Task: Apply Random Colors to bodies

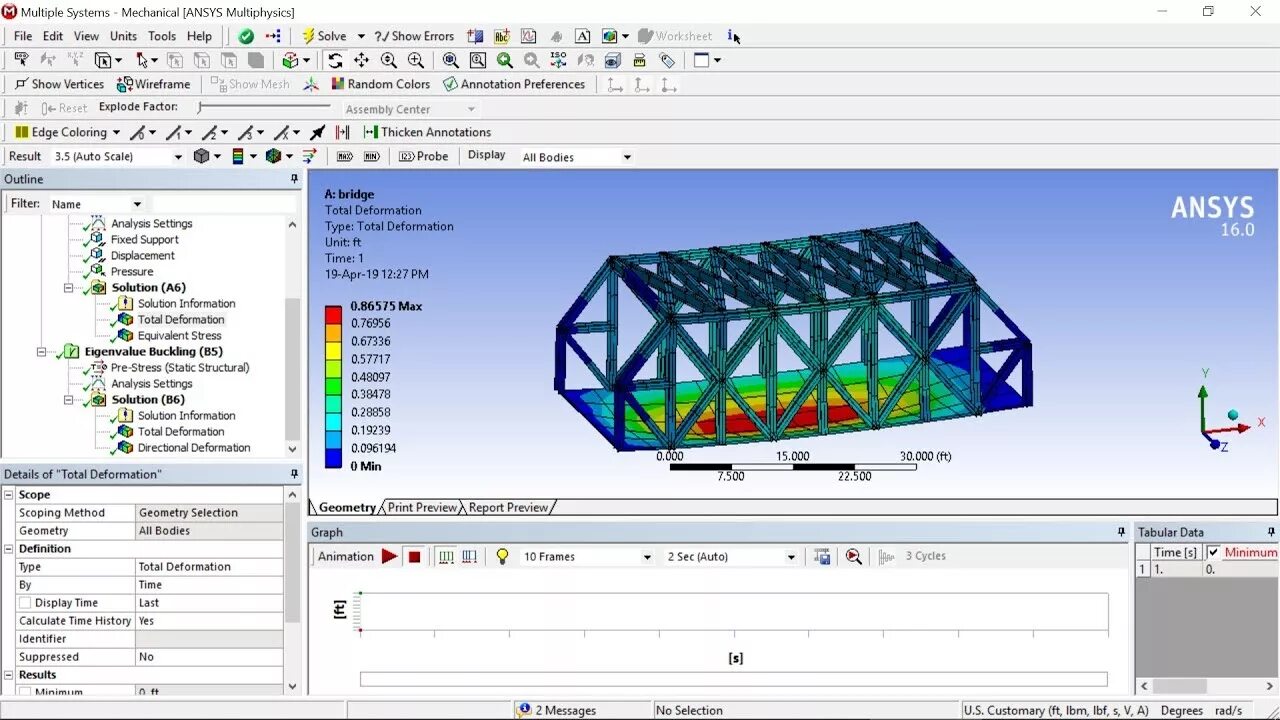Action: (379, 84)
